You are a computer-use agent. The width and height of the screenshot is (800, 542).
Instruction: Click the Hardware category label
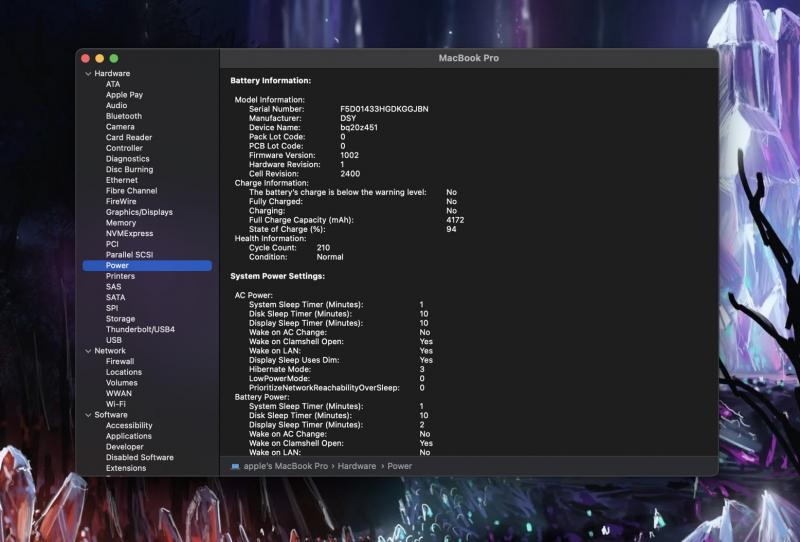112,73
